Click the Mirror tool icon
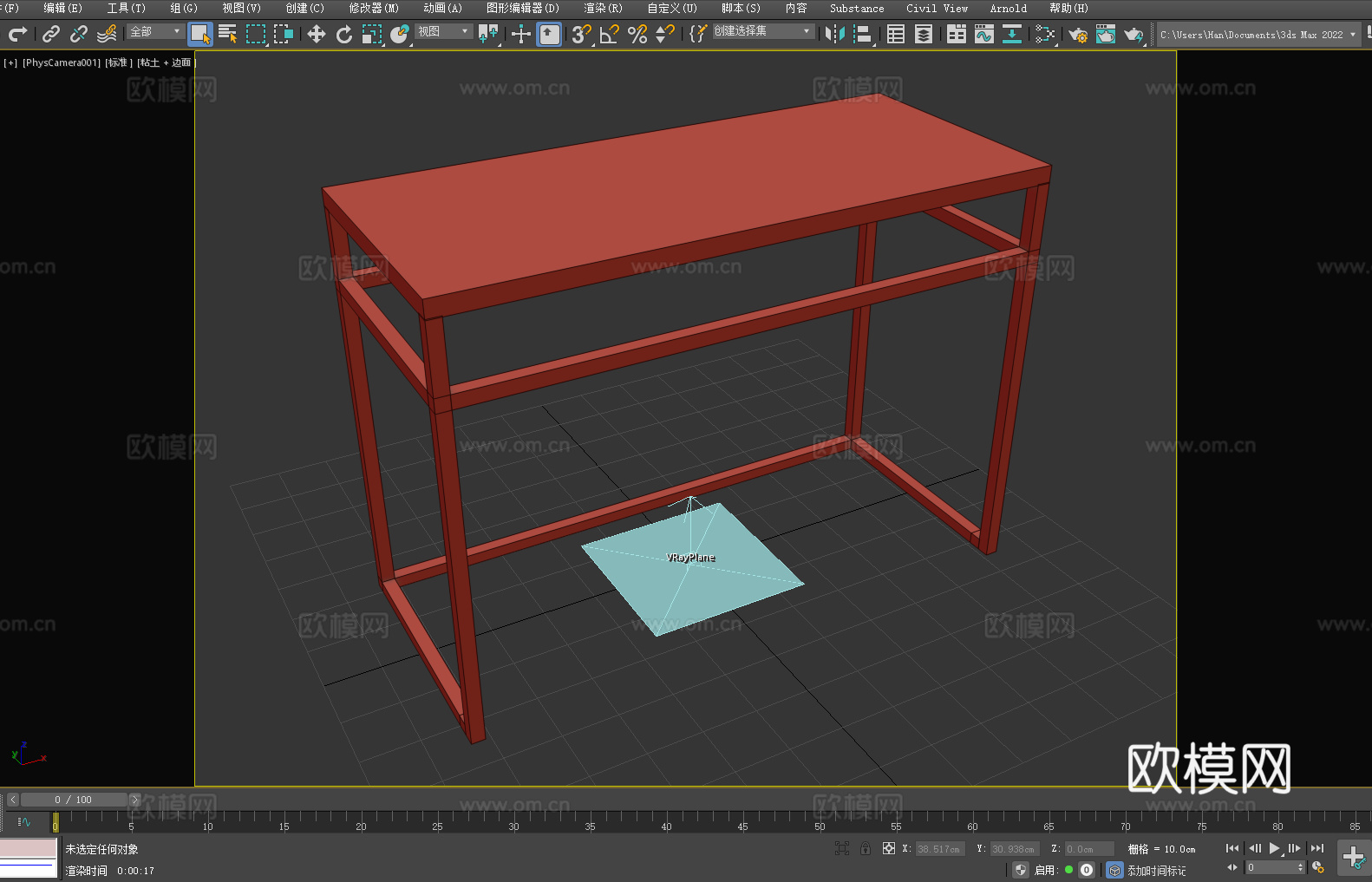This screenshot has height=882, width=1372. tap(835, 34)
